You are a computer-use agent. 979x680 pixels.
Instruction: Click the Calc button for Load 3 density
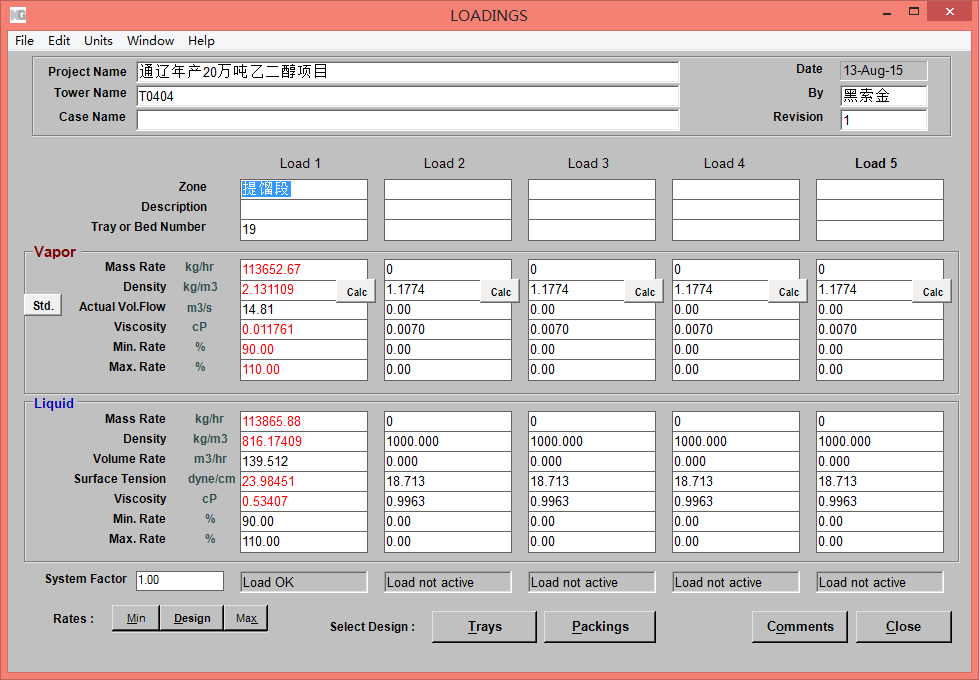point(644,292)
